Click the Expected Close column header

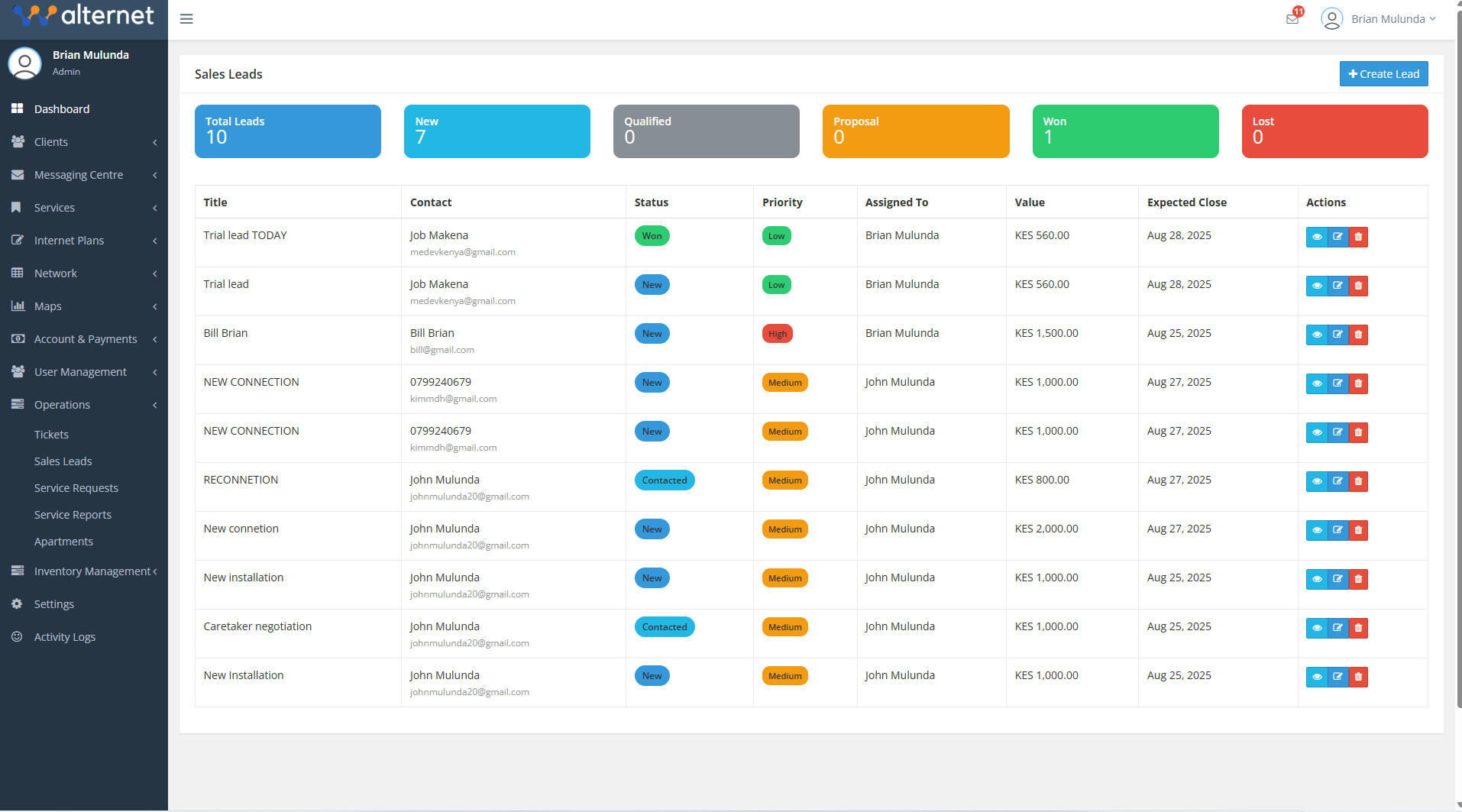(1186, 202)
